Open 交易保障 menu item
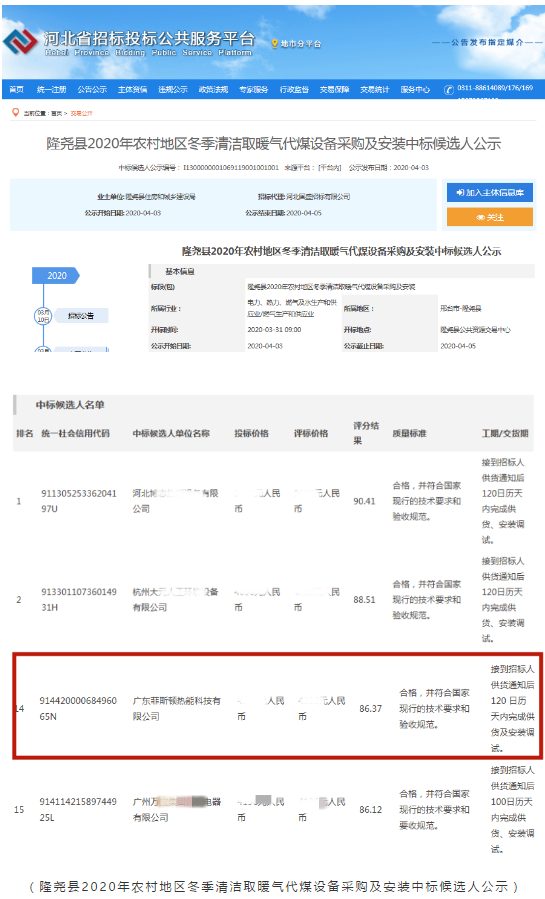Screen dimensions: 545x899 pyautogui.click(x=335, y=89)
